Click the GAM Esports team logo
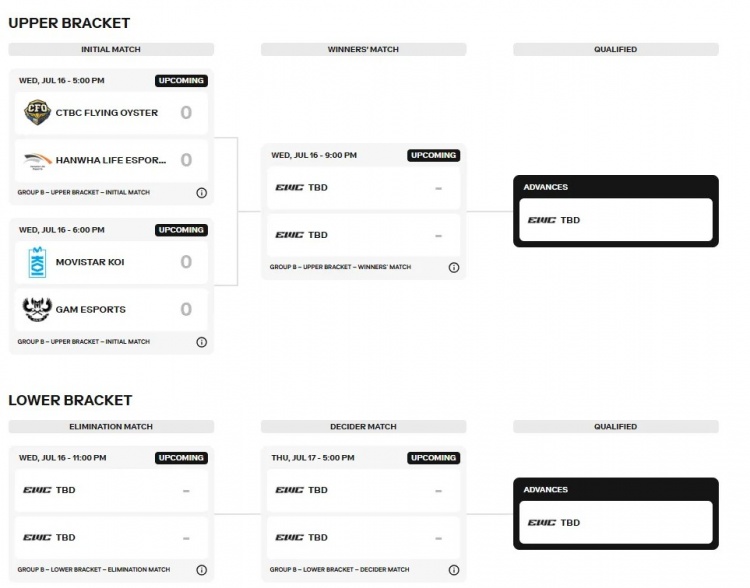The width and height of the screenshot is (750, 588). click(37, 309)
